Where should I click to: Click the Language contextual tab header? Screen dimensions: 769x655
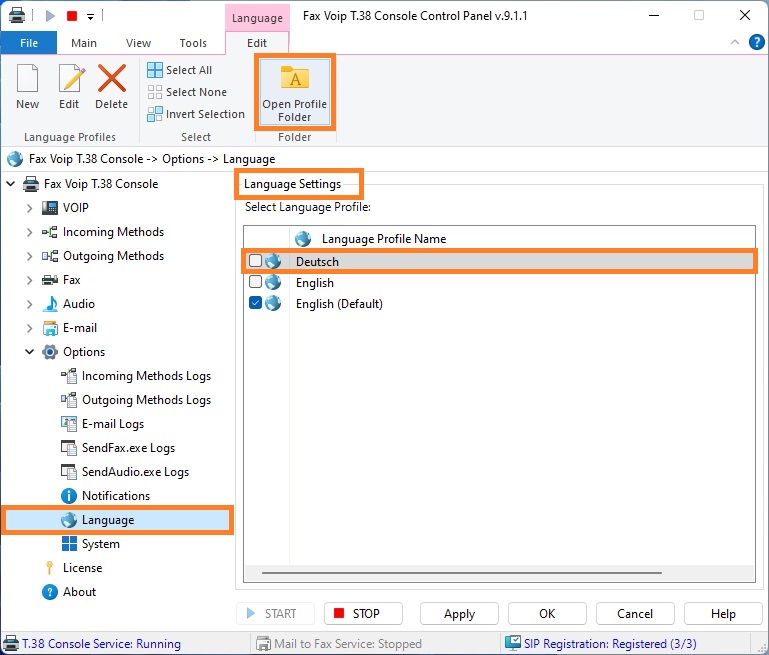pyautogui.click(x=257, y=18)
